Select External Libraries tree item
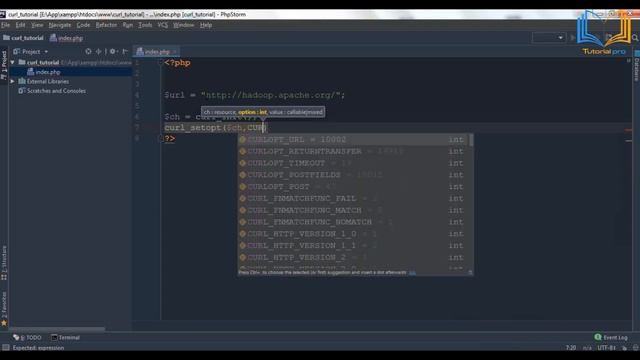The height and width of the screenshot is (360, 640). [44, 81]
